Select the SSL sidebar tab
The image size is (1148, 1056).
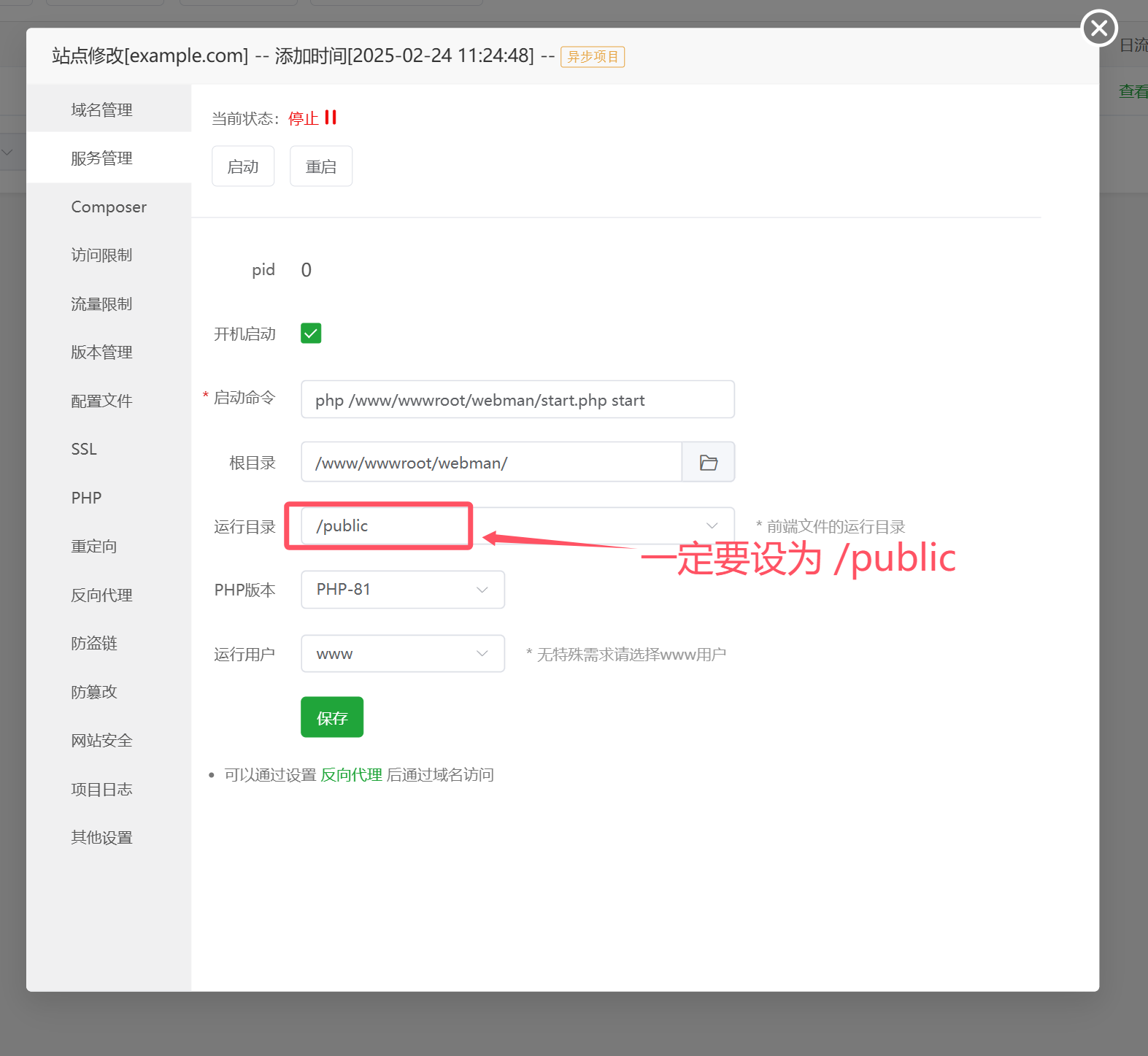(84, 450)
